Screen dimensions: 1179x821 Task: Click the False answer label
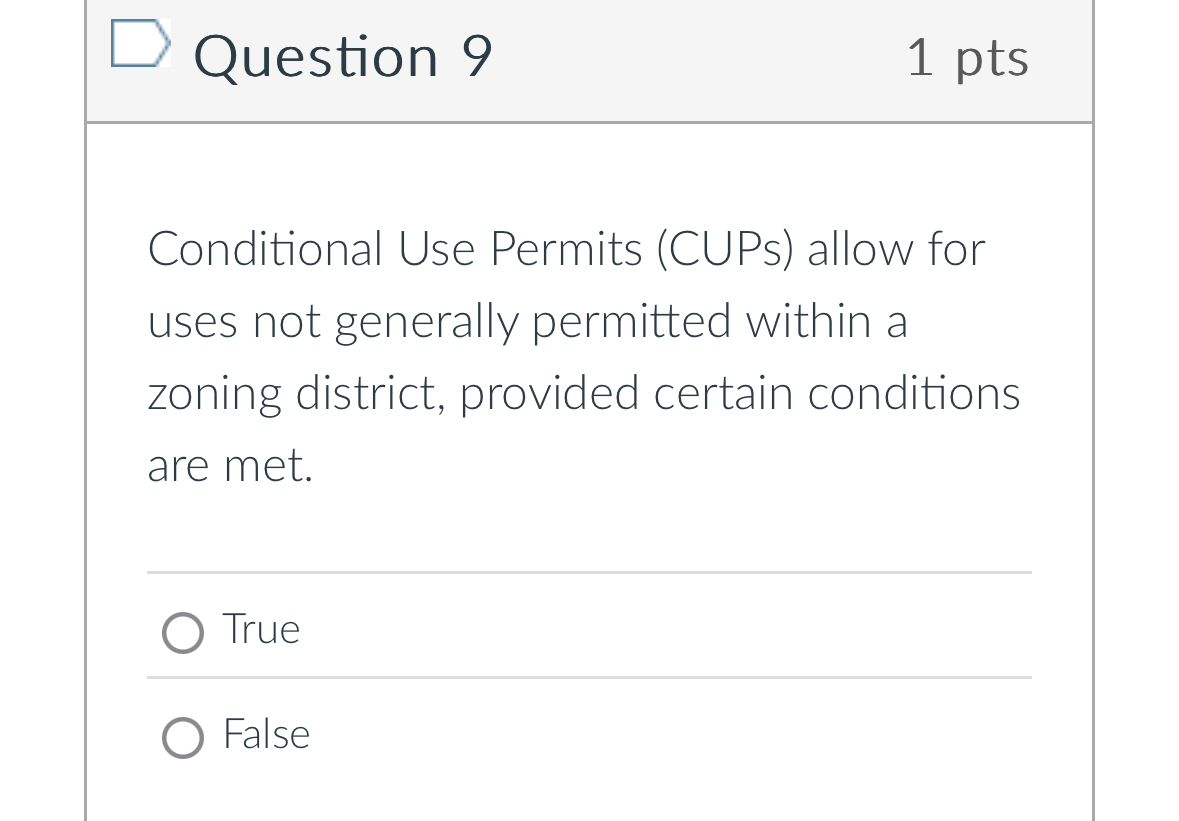[265, 734]
